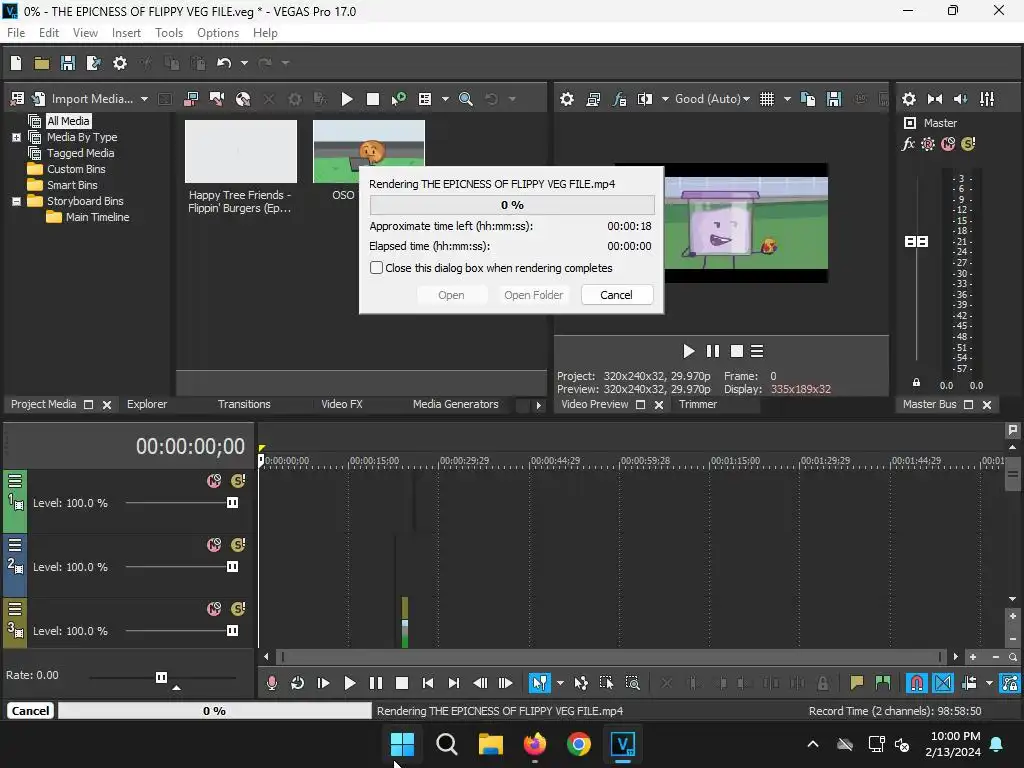Save the project with floppy disk icon
Screen dimensions: 1024x768
[68, 63]
